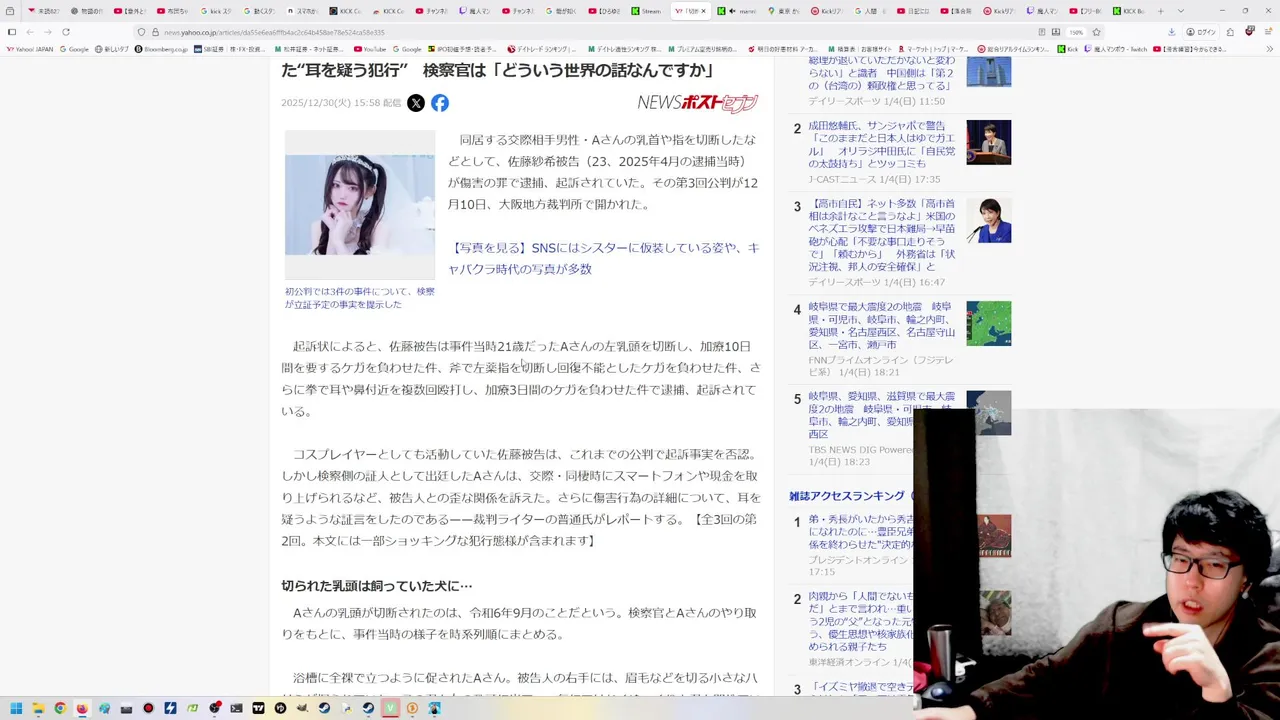Open ranking item 5 岐阜県、愛知県、滋賀県 headline
Image resolution: width=1280 pixels, height=720 pixels.
pyautogui.click(x=882, y=415)
